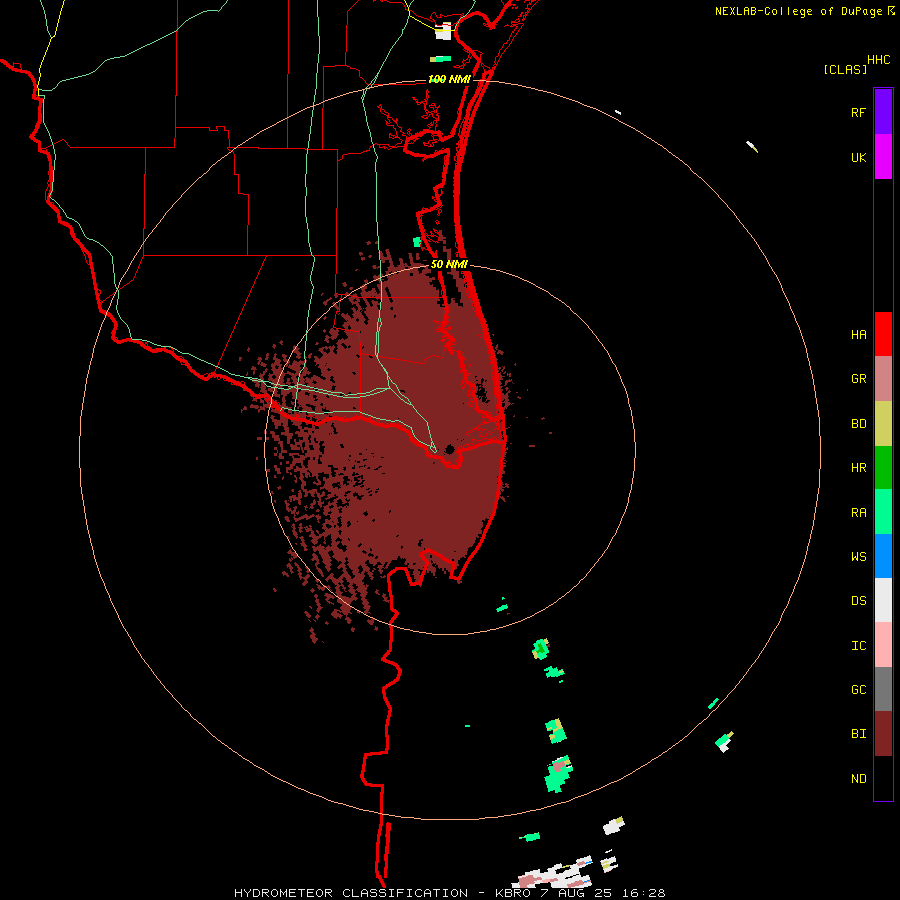900x900 pixels.
Task: Click the RA light green legend swatch
Action: click(883, 512)
